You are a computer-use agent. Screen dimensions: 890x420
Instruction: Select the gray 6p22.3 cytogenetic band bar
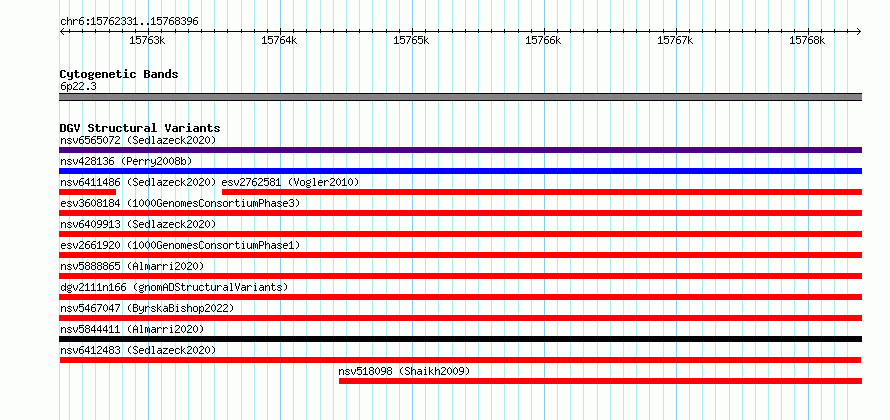(460, 97)
